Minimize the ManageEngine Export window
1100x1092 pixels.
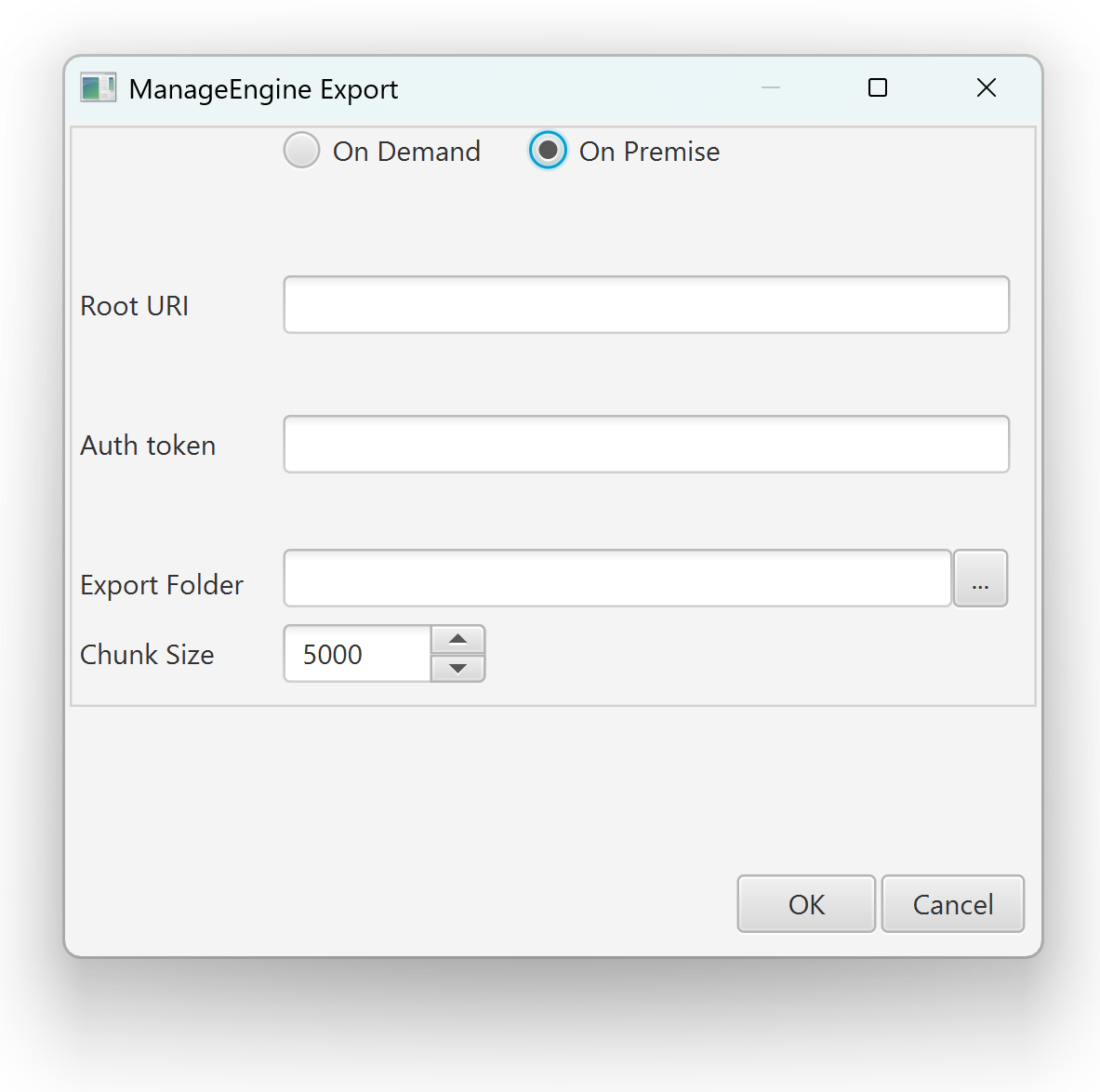click(770, 87)
